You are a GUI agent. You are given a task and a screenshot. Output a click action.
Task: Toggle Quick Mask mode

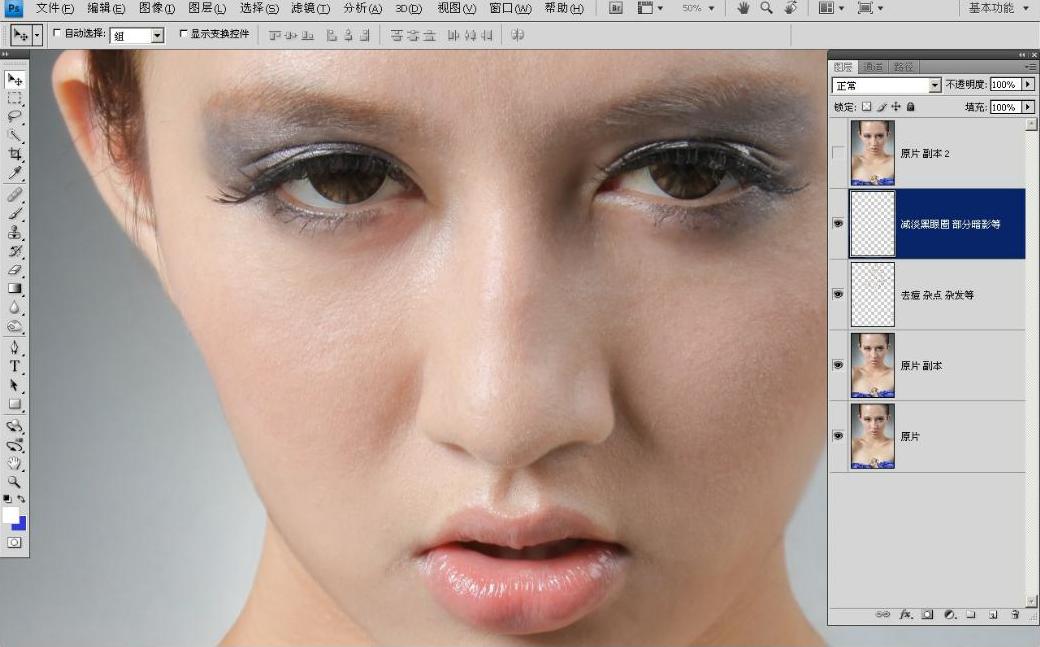pyautogui.click(x=14, y=543)
